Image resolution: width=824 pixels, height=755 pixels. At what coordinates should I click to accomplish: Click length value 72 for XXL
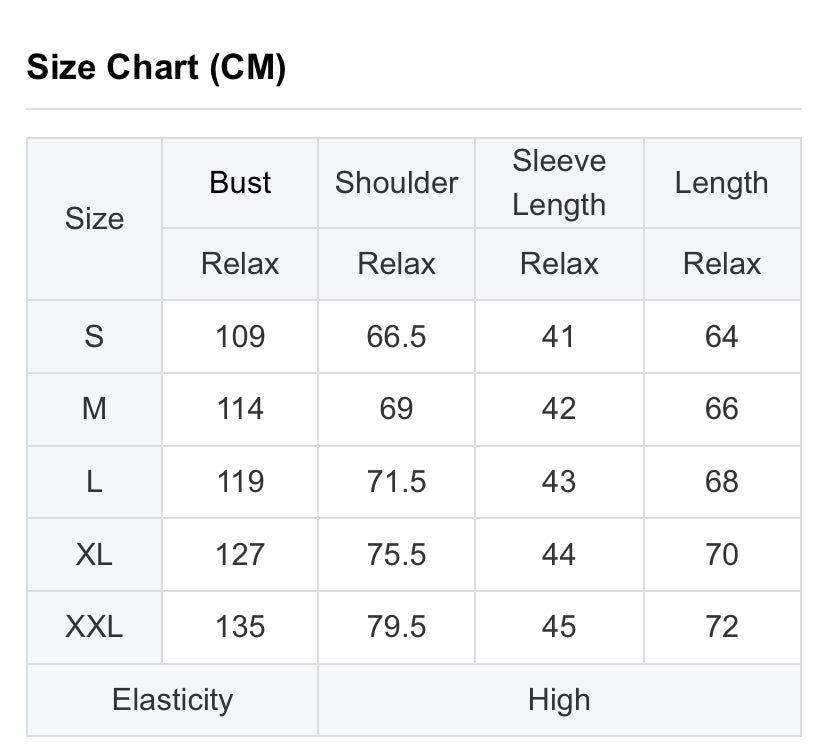[x=722, y=627]
